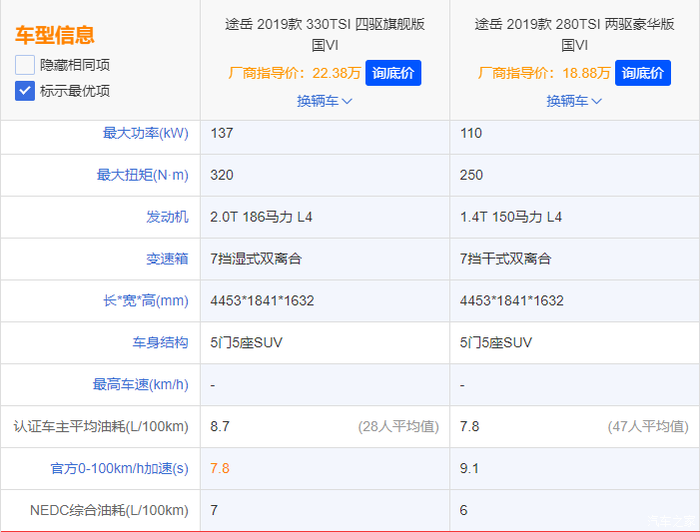Open 换辆车 dropdown under the 280TSI model
Image resolution: width=700 pixels, height=532 pixels.
click(x=574, y=101)
